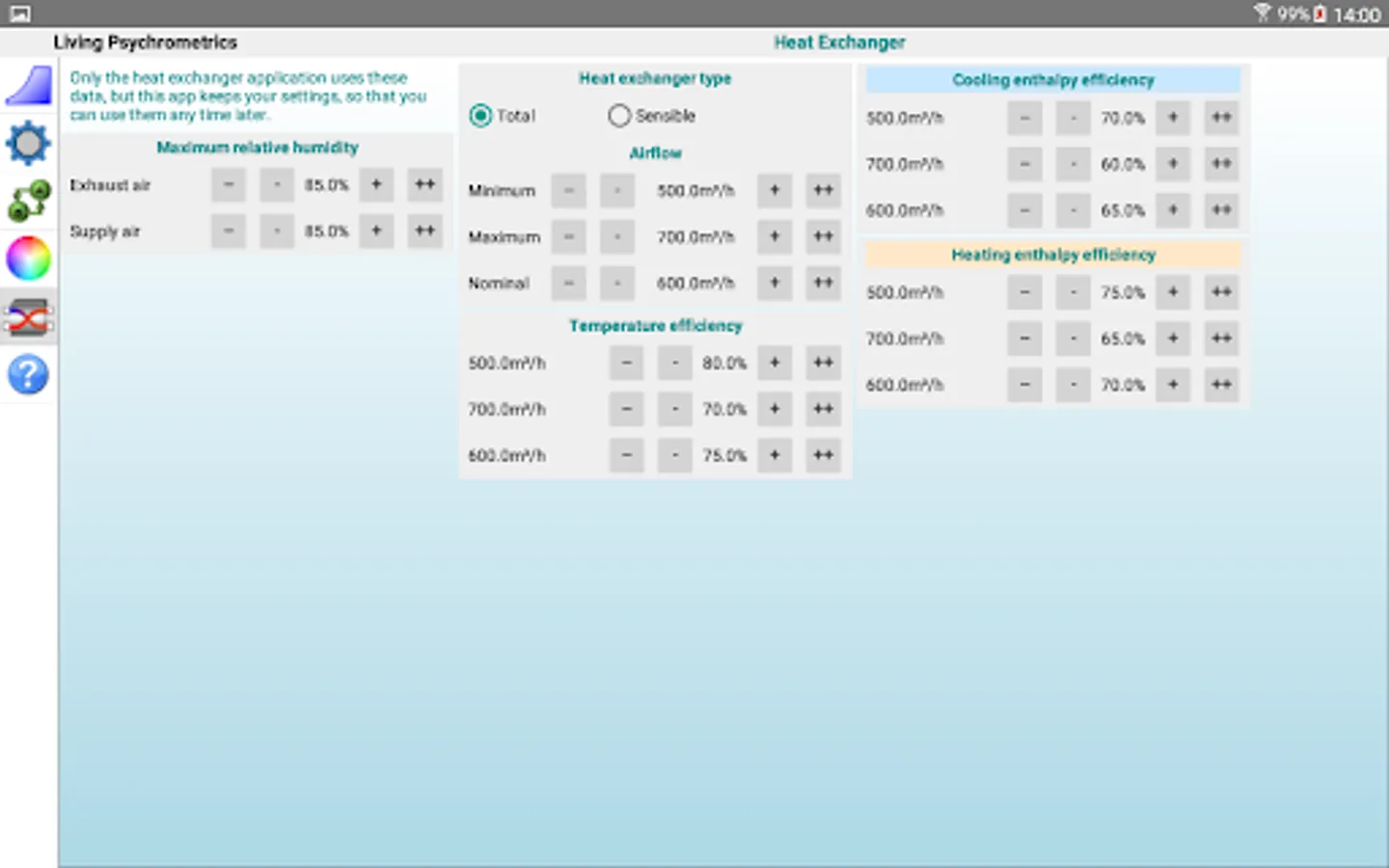The height and width of the screenshot is (868, 1389).
Task: Increase Nominal airflow with single plus
Action: [775, 283]
